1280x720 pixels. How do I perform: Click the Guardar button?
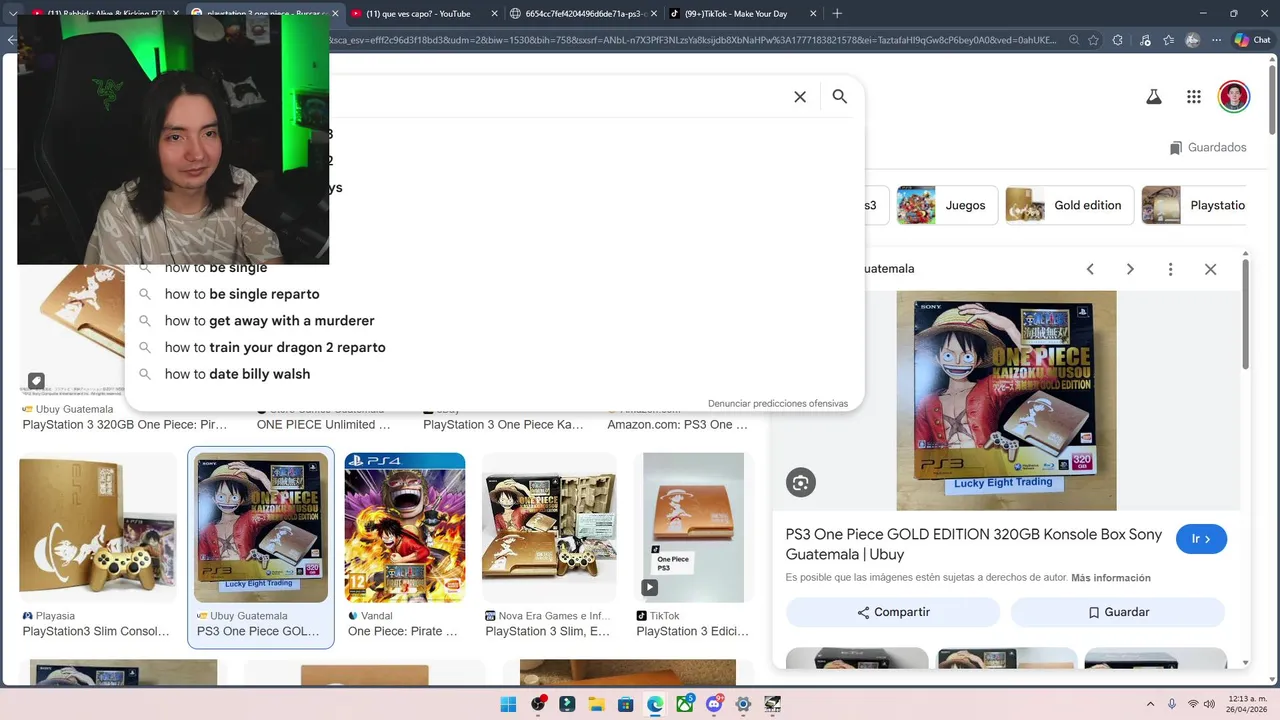(1118, 612)
